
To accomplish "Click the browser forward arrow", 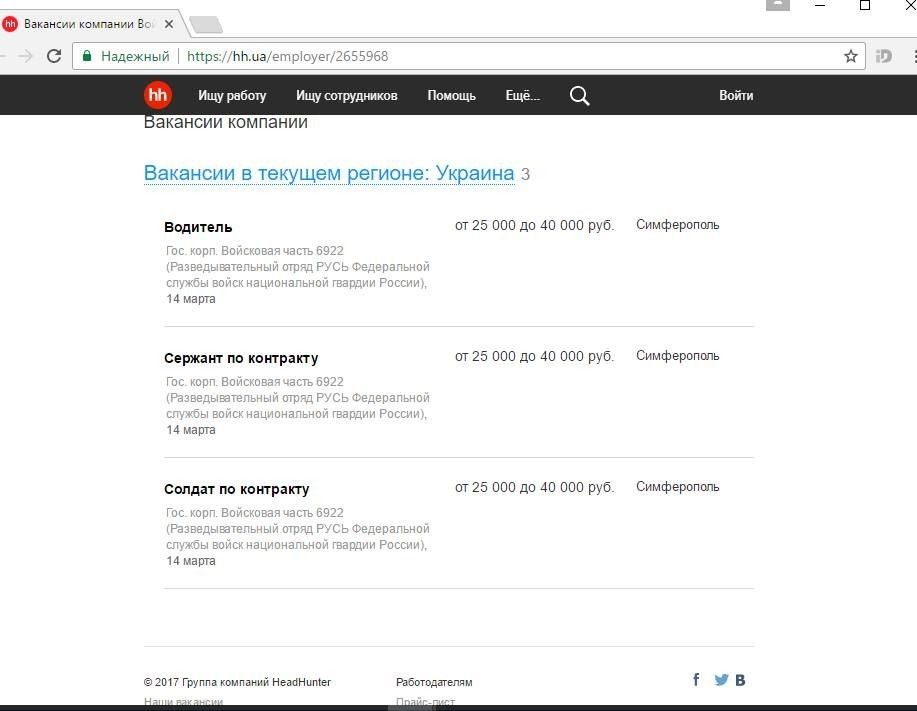I will pyautogui.click(x=25, y=56).
